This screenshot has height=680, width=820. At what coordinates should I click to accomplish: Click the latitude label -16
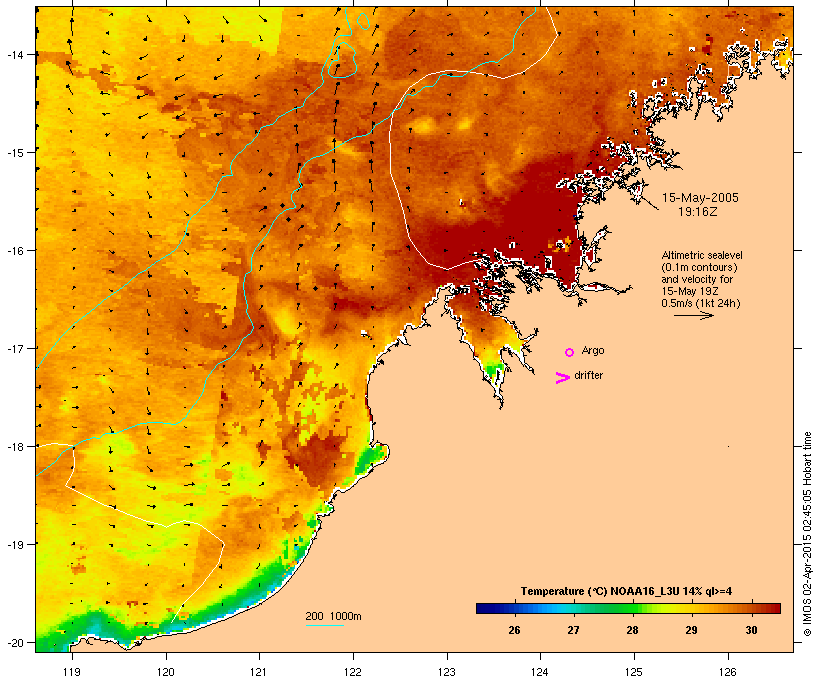15,251
